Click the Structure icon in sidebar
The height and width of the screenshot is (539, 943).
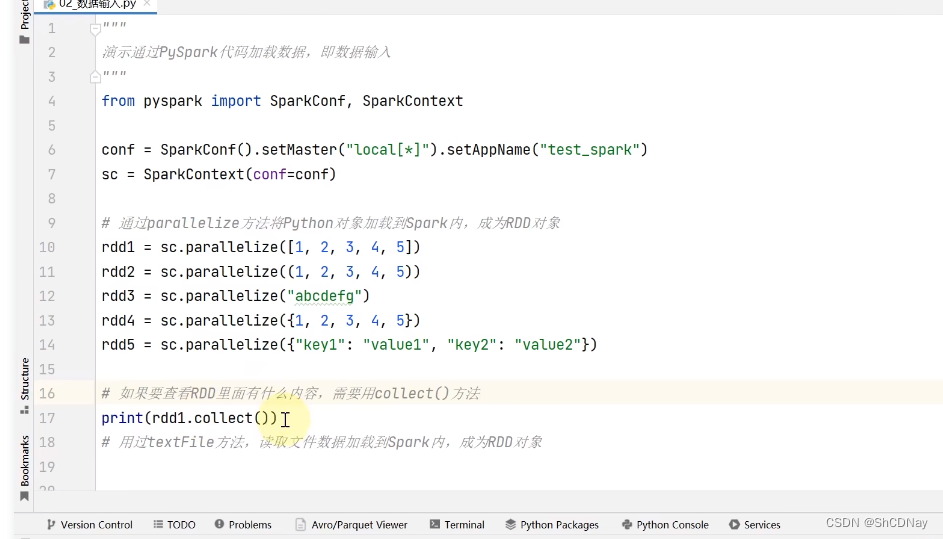click(x=25, y=410)
